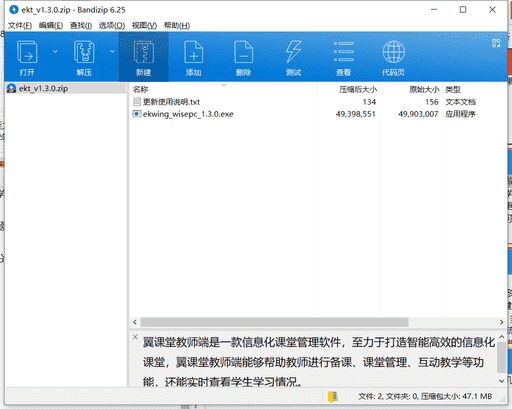The image size is (512, 409).
Task: Click the 打开 (Open) toolbar icon
Action: point(27,52)
